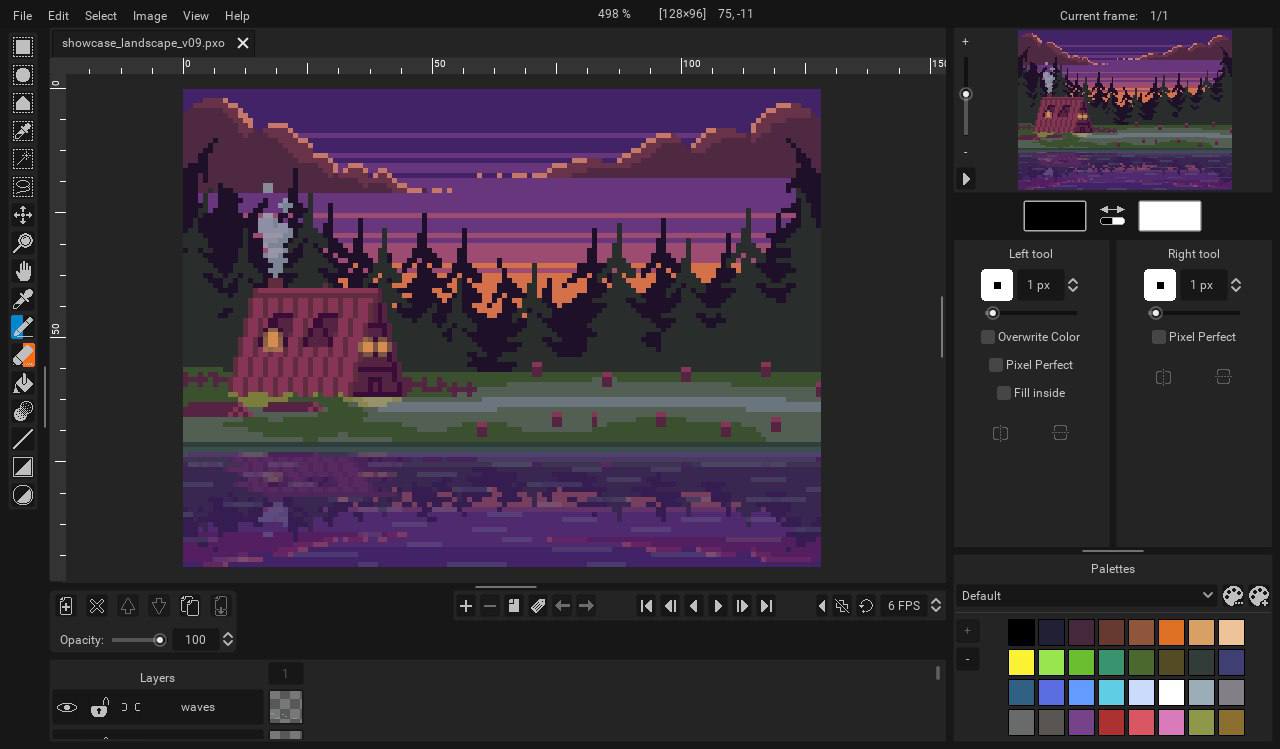1280x749 pixels.
Task: Add a new layer
Action: tap(66, 606)
